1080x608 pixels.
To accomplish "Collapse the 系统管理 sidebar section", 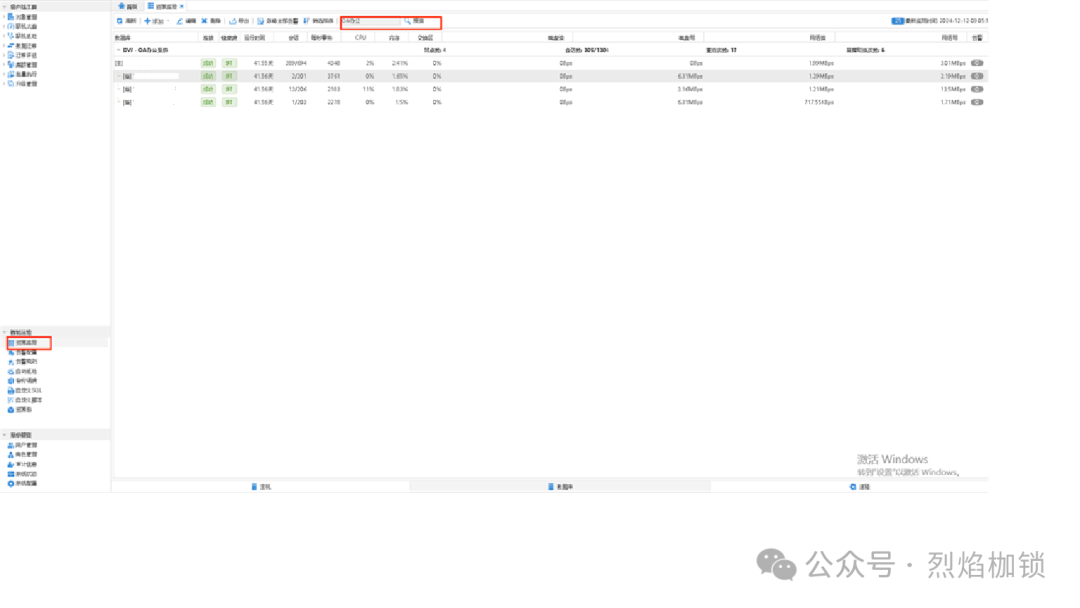I will 4,435.
